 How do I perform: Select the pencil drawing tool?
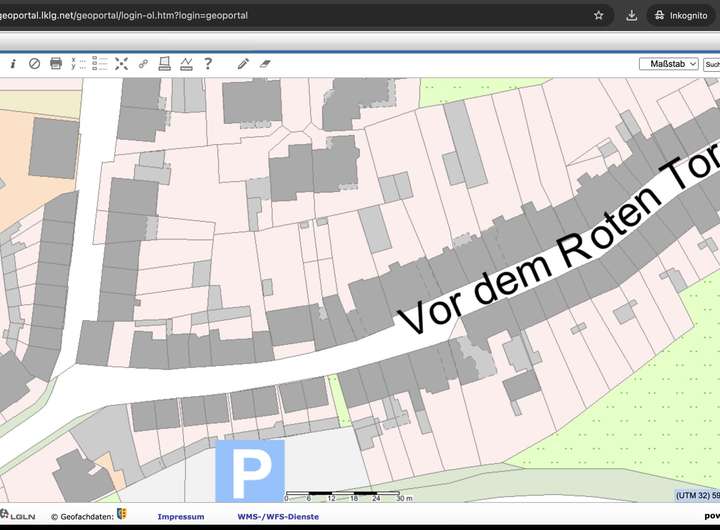coord(243,63)
